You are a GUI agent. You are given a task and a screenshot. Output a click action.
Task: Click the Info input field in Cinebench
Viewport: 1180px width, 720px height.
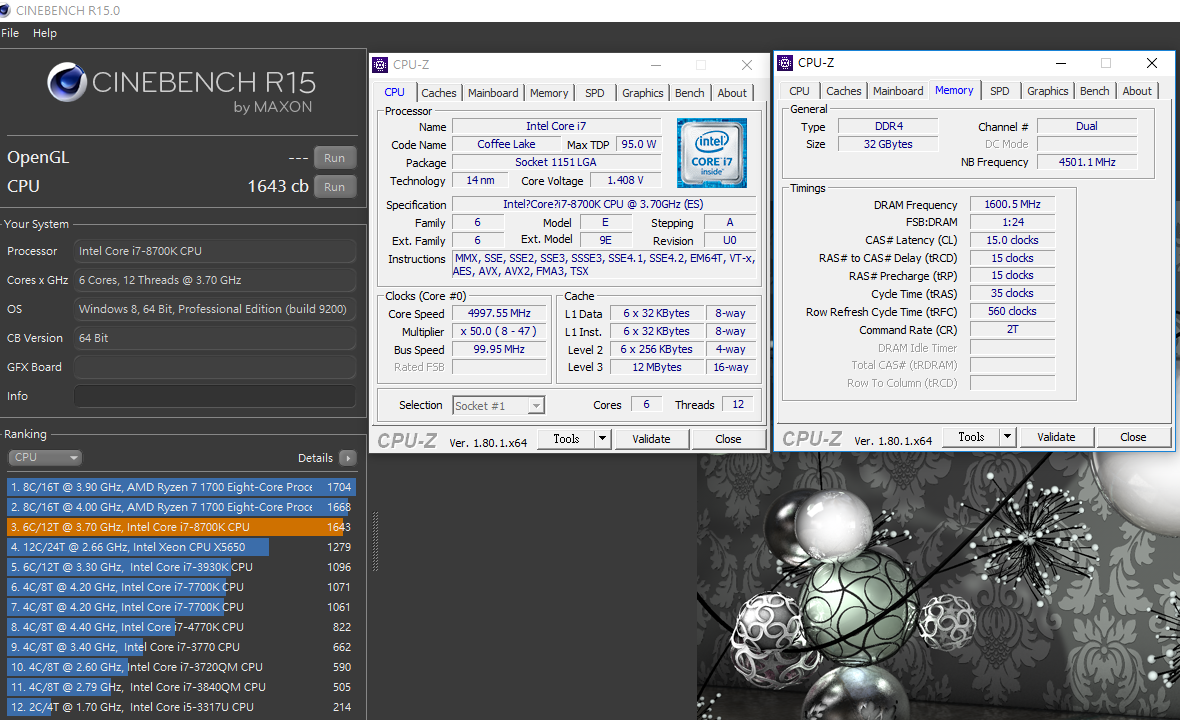(214, 396)
